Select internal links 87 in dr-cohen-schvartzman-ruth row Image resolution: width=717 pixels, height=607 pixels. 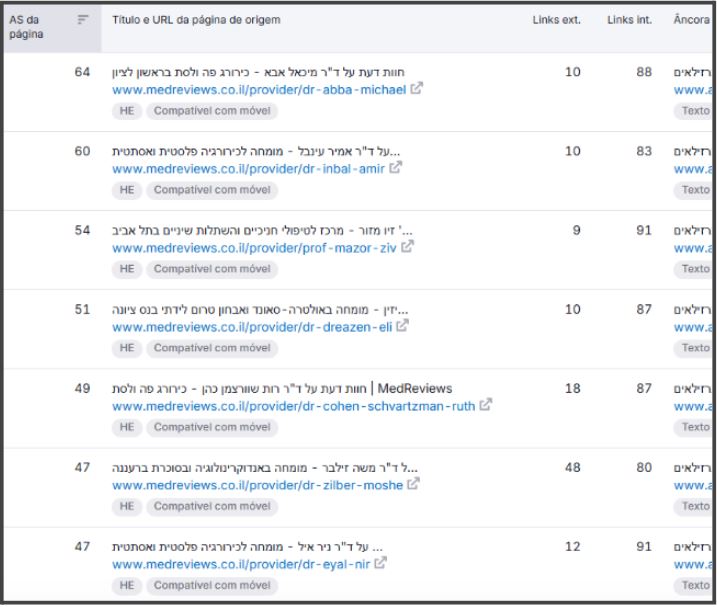coord(644,388)
